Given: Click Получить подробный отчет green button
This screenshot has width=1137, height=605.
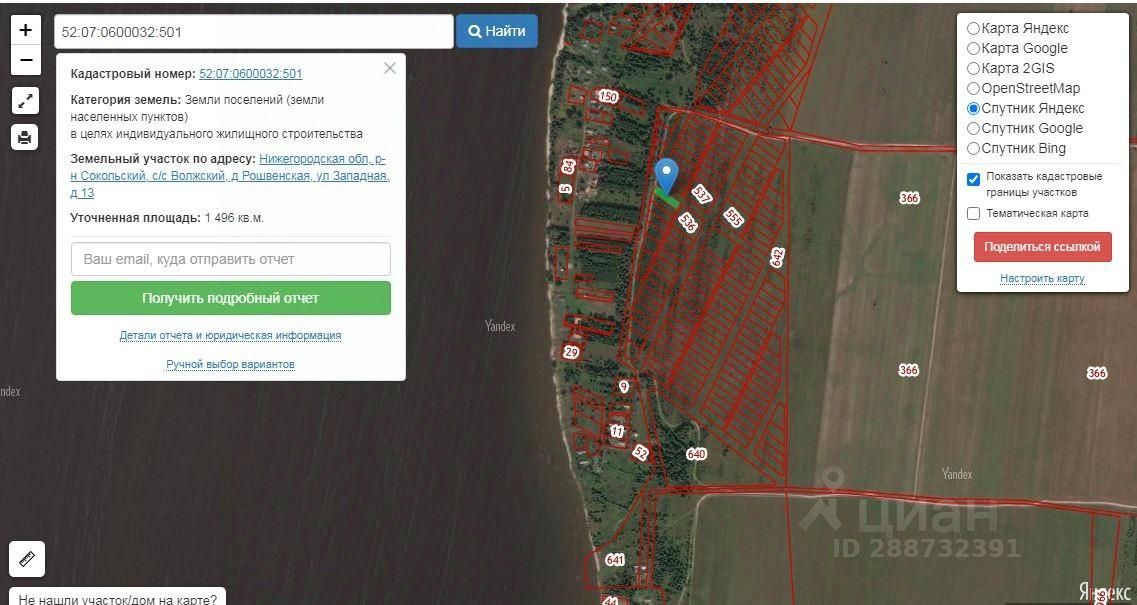Looking at the screenshot, I should 231,298.
